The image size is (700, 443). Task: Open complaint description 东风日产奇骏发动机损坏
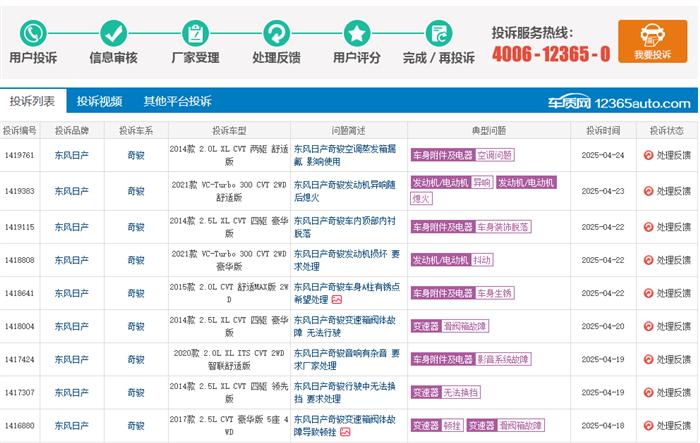point(346,260)
